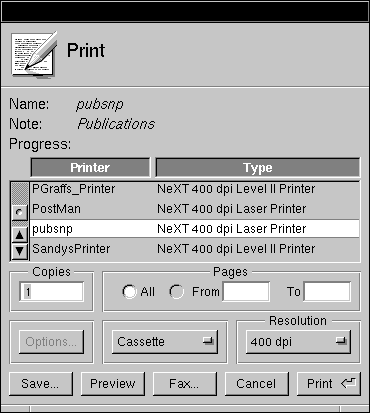The width and height of the screenshot is (370, 413).
Task: Select PostMan printer row
Action: pyautogui.click(x=195, y=209)
